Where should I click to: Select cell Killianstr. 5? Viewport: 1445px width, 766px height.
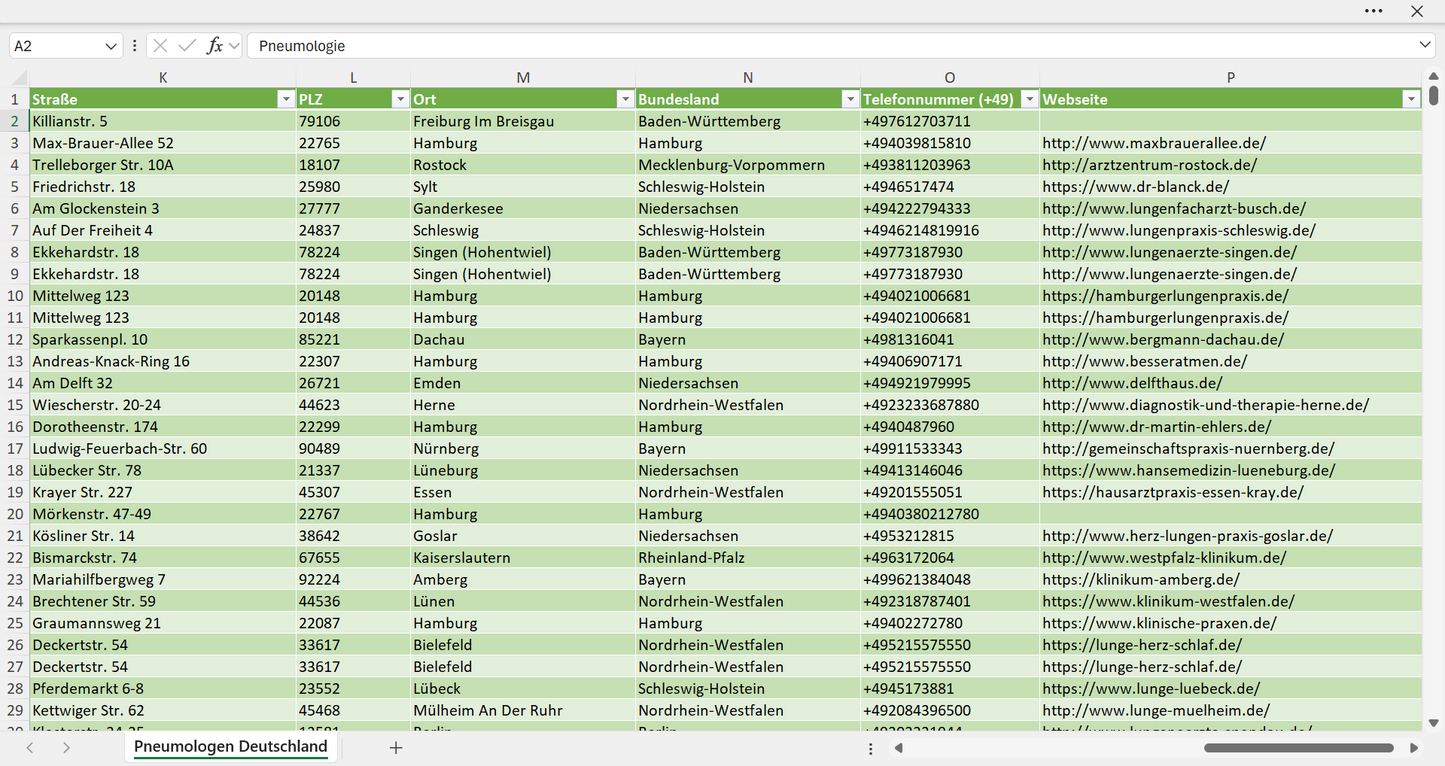click(163, 121)
